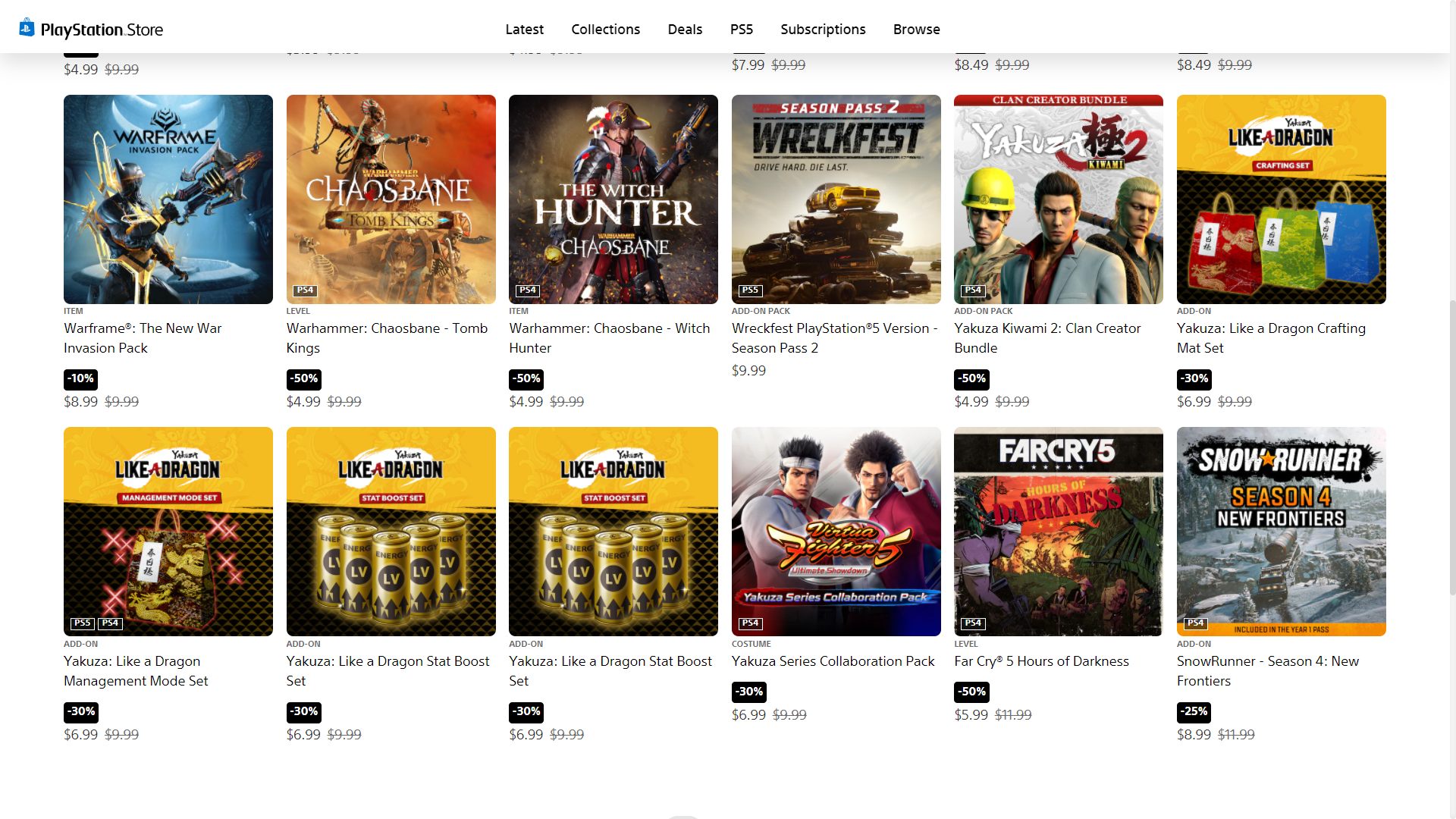Viewport: 1456px width, 819px height.
Task: Click the page's vertical scrollbar
Action: (1451, 447)
